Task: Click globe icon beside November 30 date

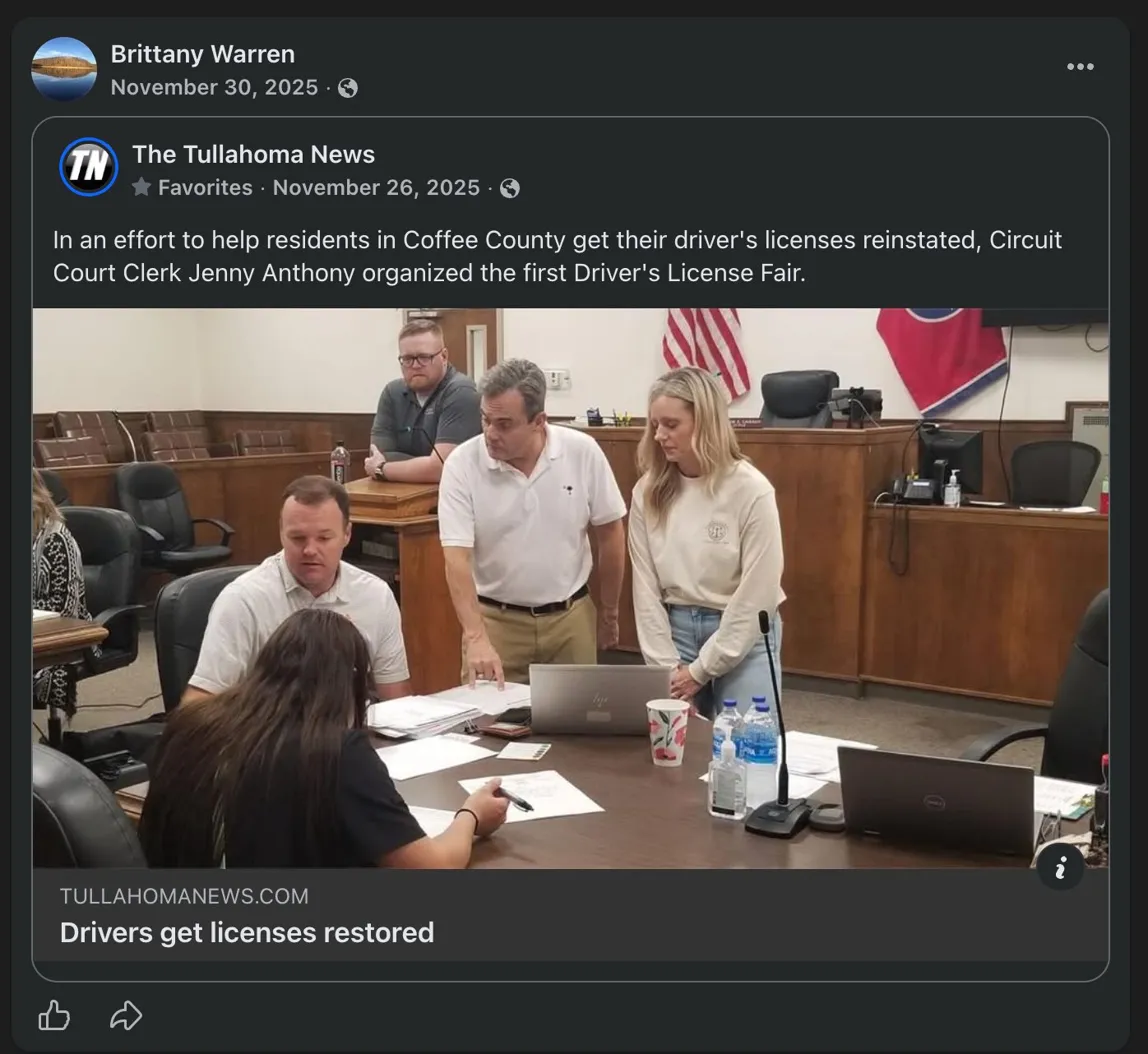Action: pyautogui.click(x=348, y=88)
